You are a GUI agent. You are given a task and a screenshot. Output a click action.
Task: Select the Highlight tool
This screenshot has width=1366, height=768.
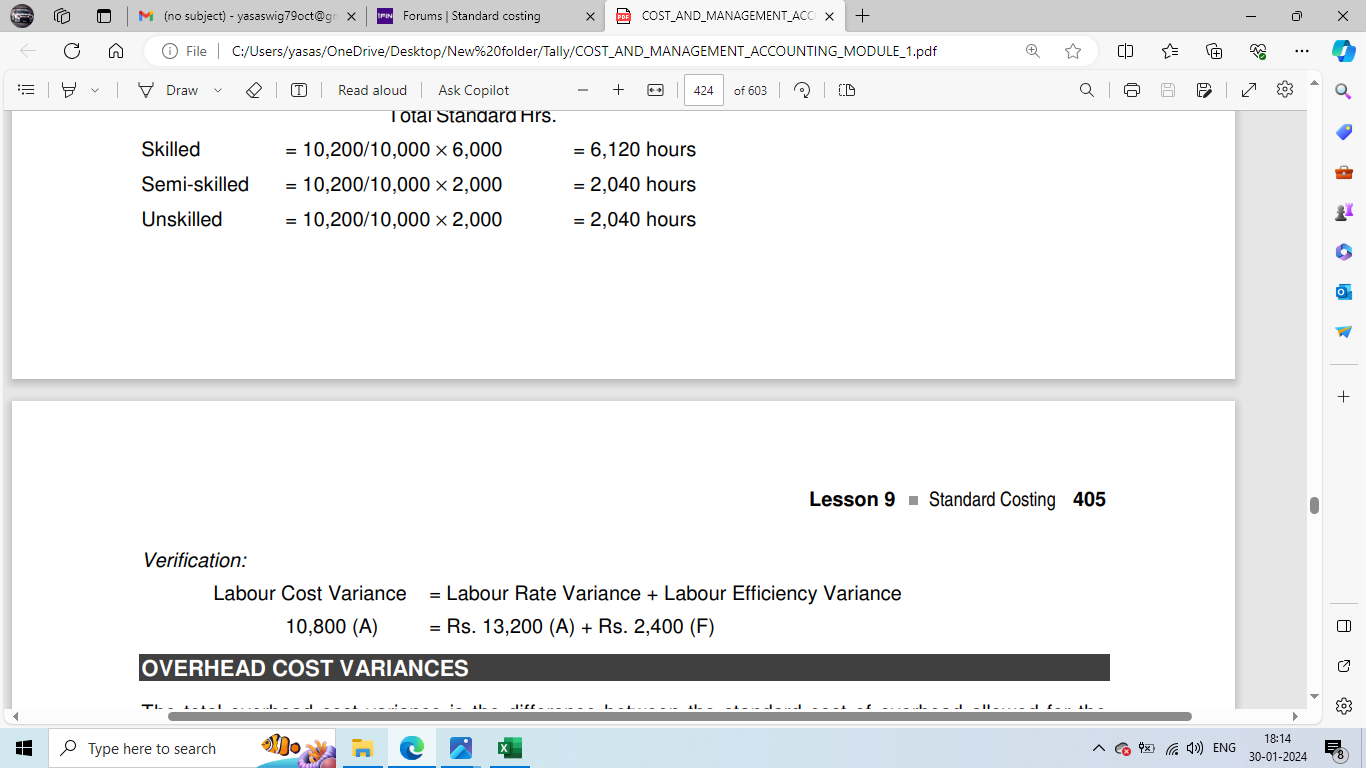[69, 90]
